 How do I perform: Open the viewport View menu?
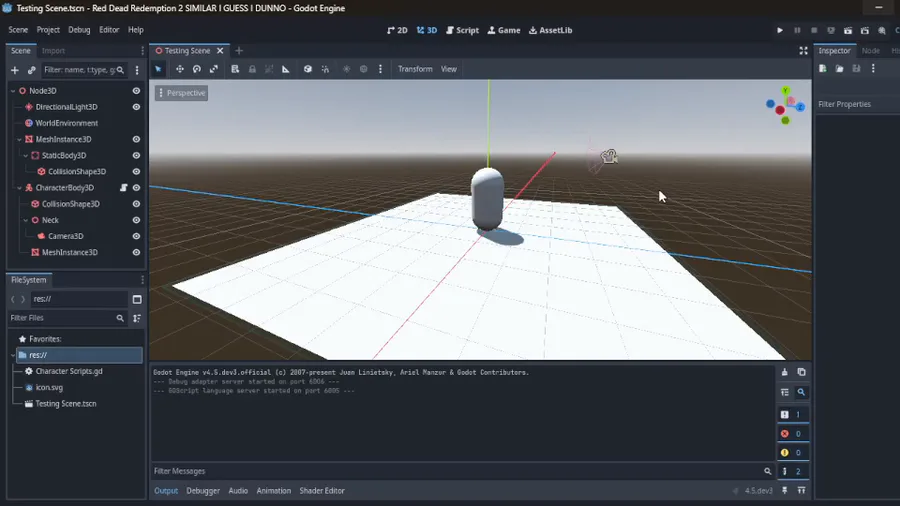(x=449, y=69)
